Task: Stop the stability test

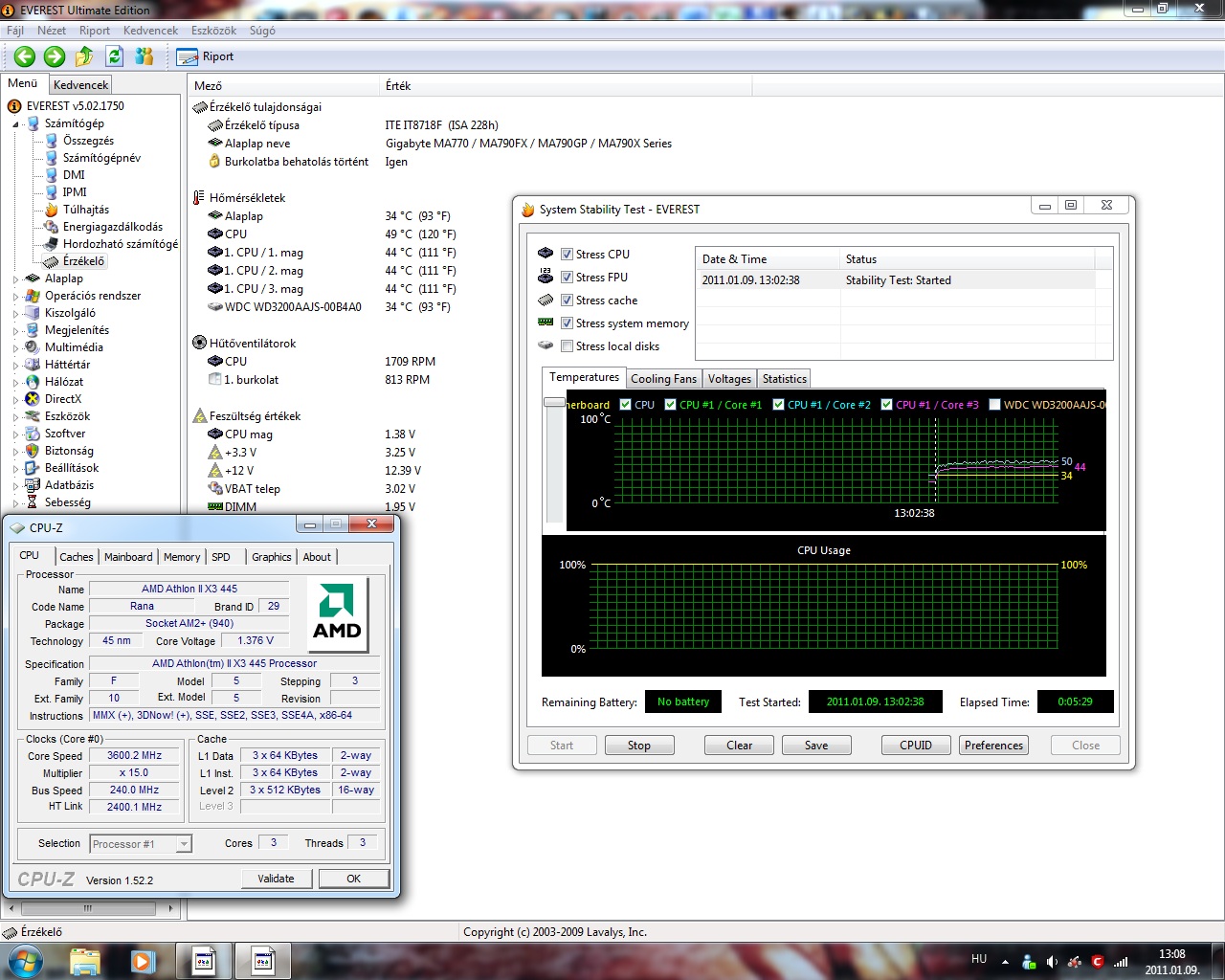Action: 639,746
